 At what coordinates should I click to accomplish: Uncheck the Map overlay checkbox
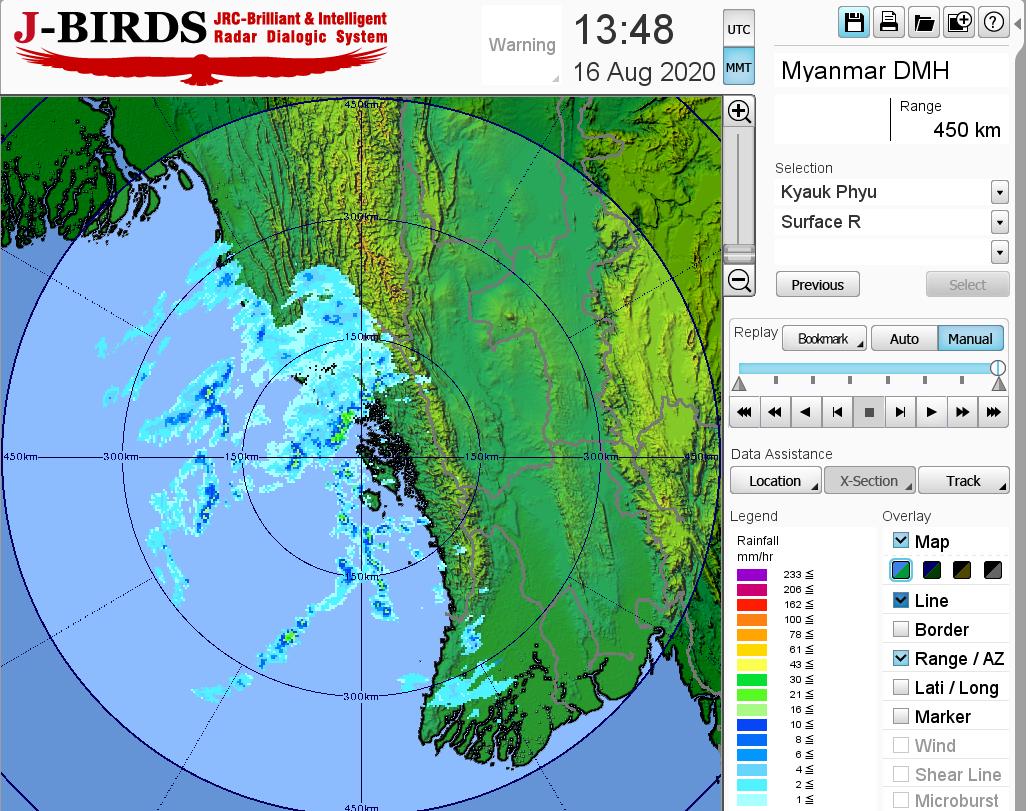pyautogui.click(x=901, y=541)
